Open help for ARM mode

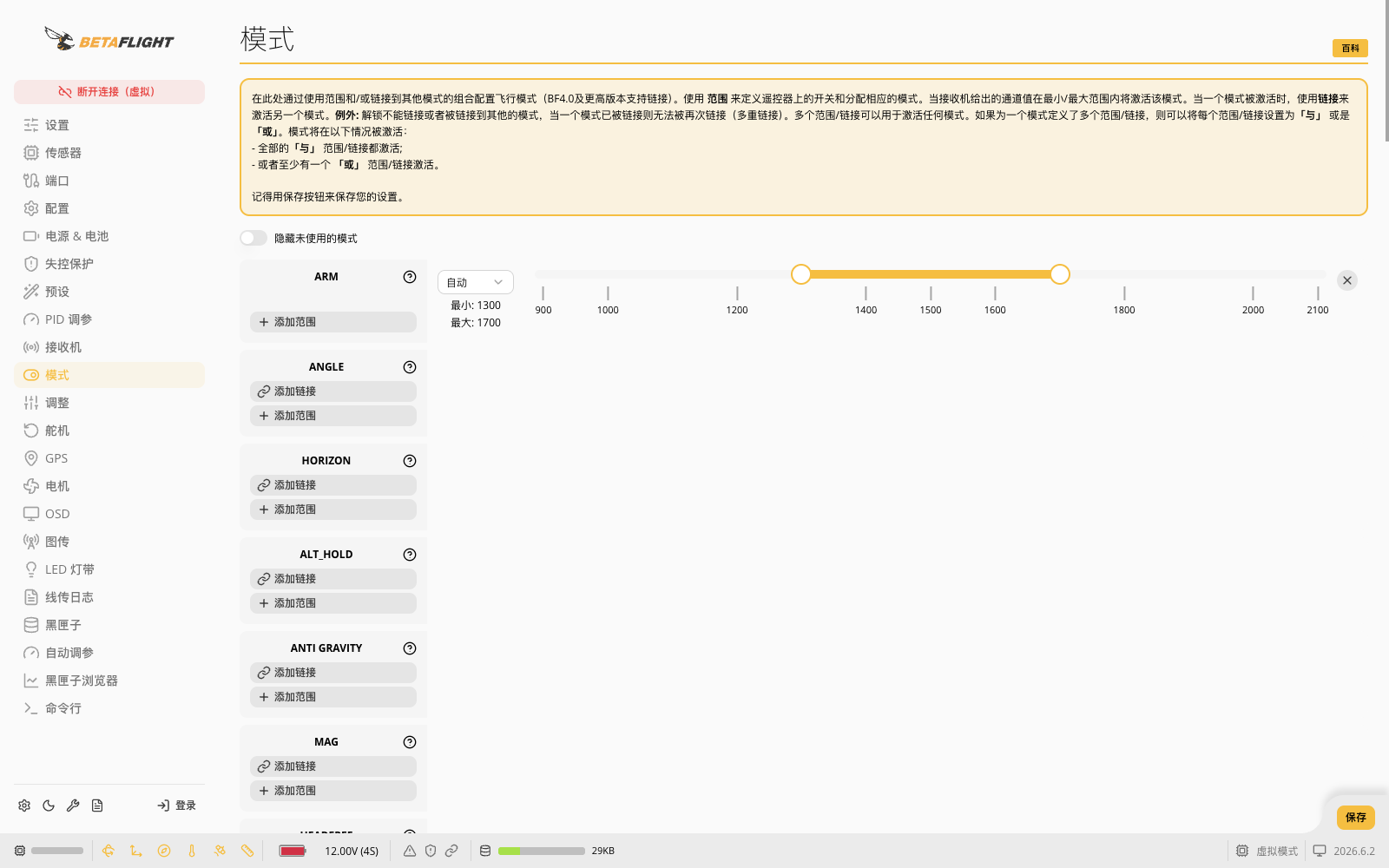tap(410, 277)
